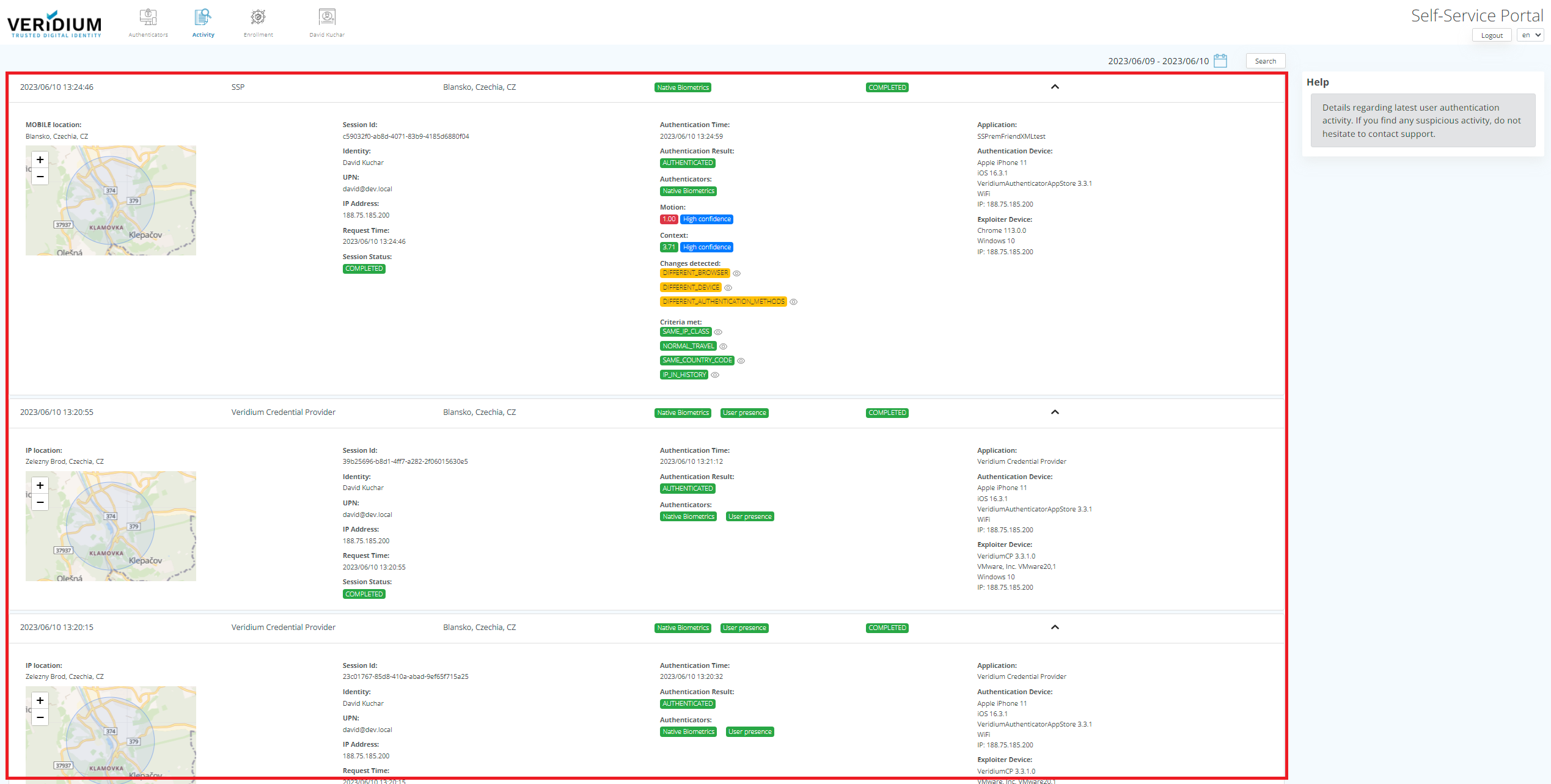The height and width of the screenshot is (784, 1551).
Task: Click the Logout button
Action: (x=1491, y=35)
